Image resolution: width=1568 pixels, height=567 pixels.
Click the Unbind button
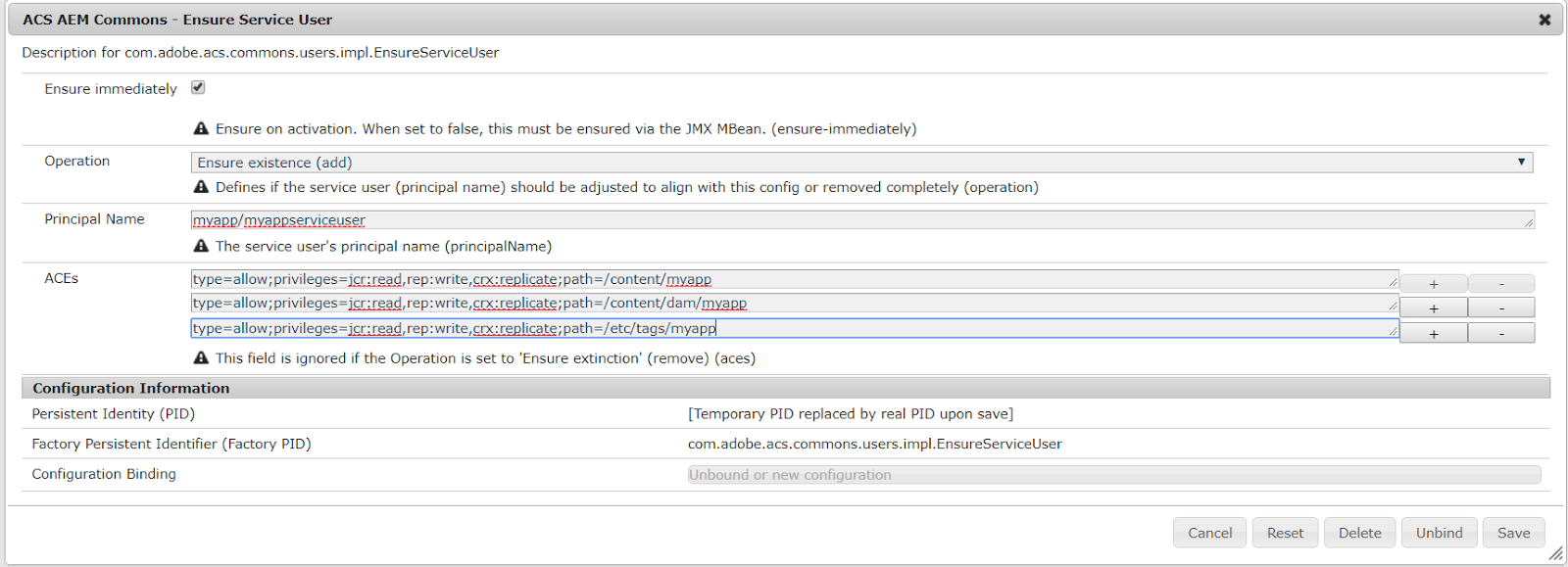point(1439,533)
